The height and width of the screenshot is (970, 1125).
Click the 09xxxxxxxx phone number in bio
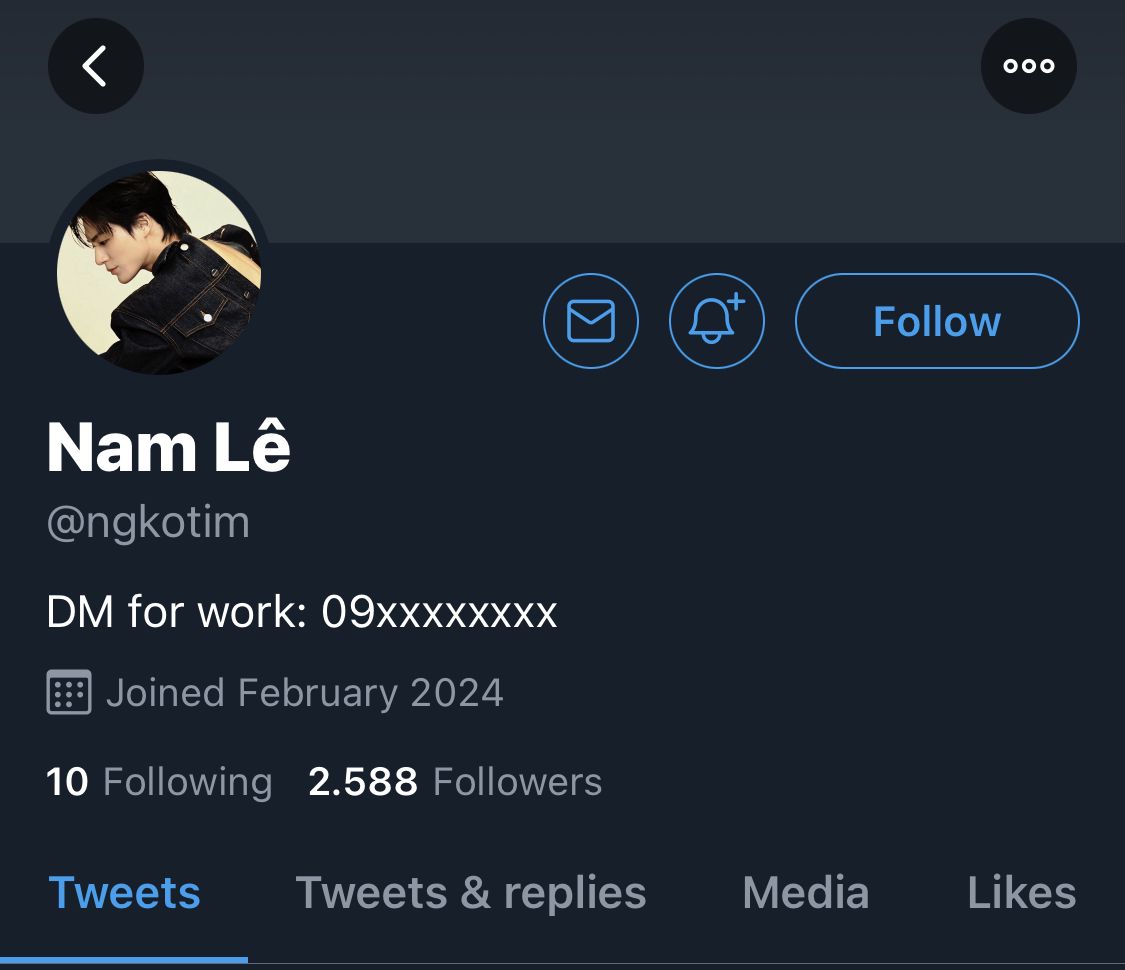[439, 611]
